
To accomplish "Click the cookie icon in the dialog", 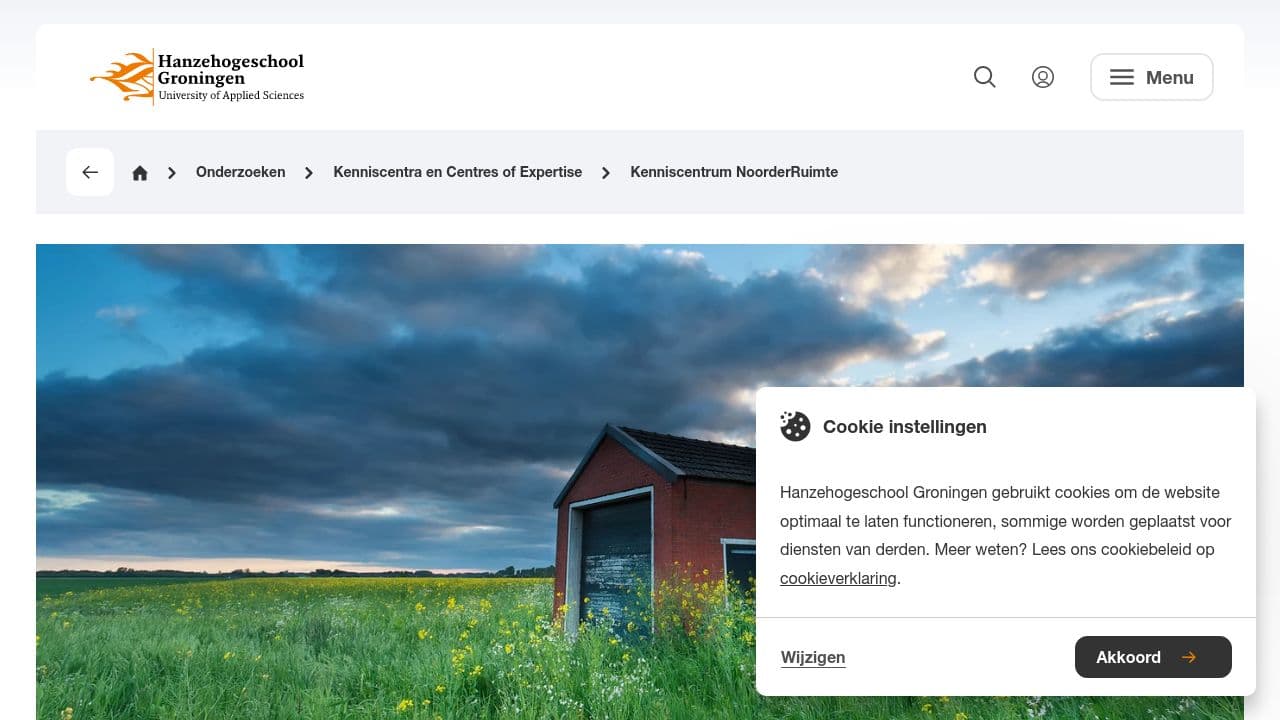I will [795, 426].
